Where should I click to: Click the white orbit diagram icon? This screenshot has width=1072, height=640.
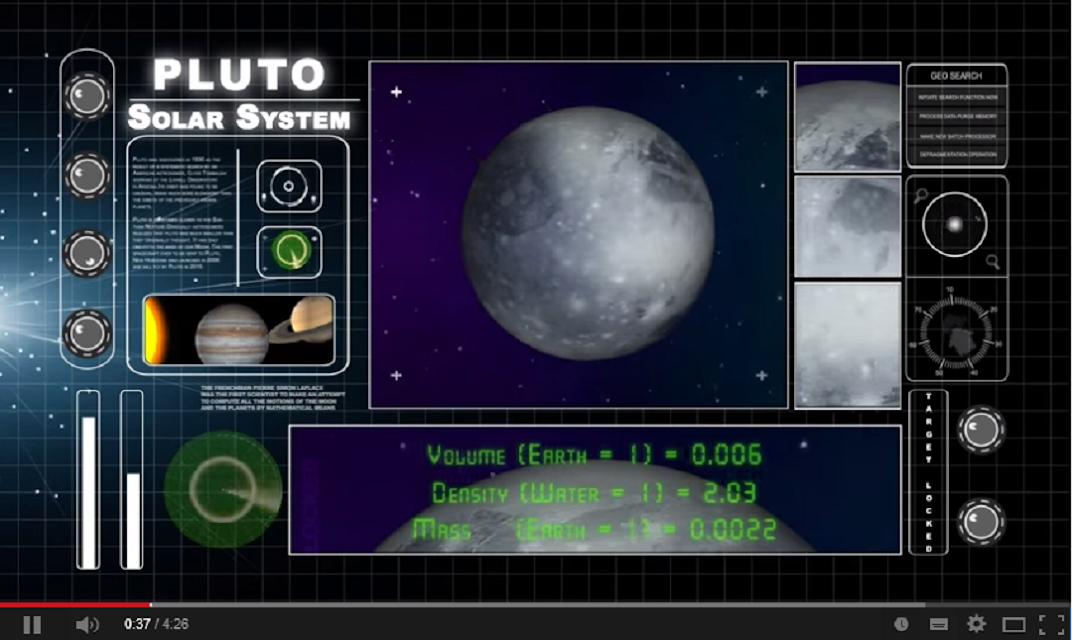289,186
